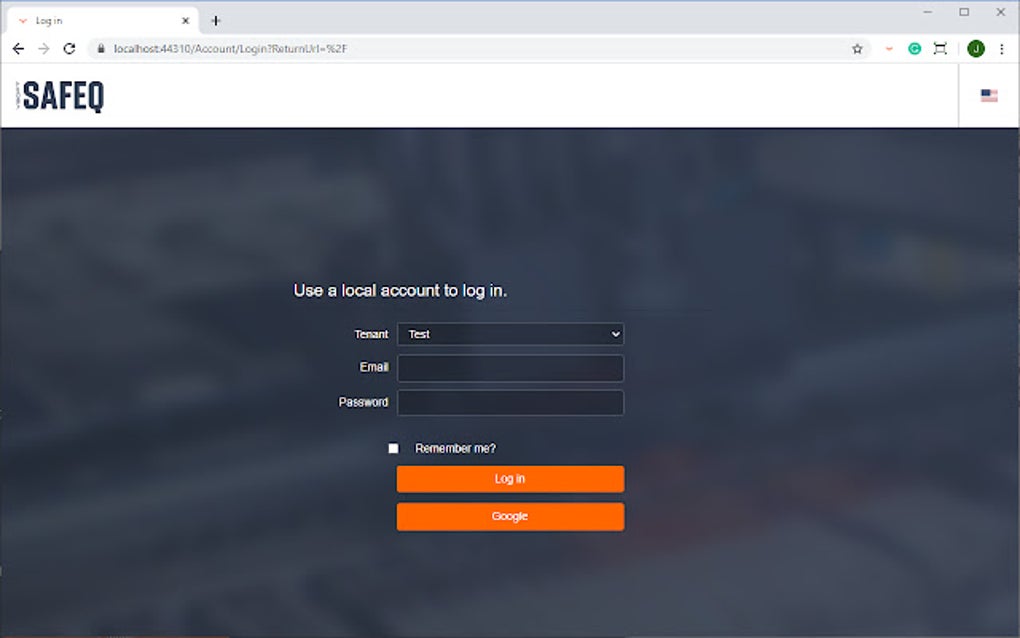This screenshot has width=1020, height=638.
Task: Open the Tenant dropdown showing Test
Action: 510,334
